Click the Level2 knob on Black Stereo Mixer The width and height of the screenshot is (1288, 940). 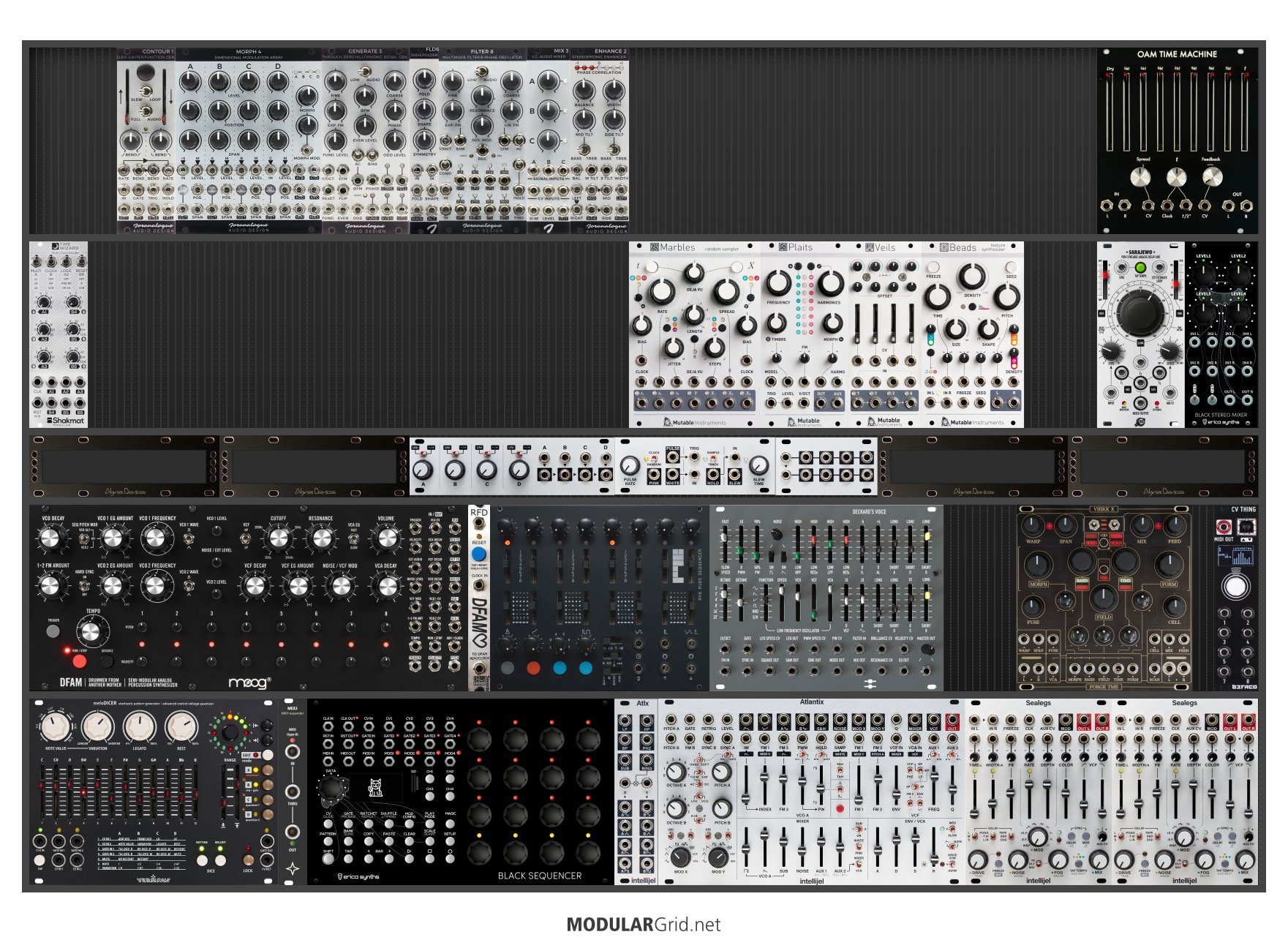tap(1238, 274)
